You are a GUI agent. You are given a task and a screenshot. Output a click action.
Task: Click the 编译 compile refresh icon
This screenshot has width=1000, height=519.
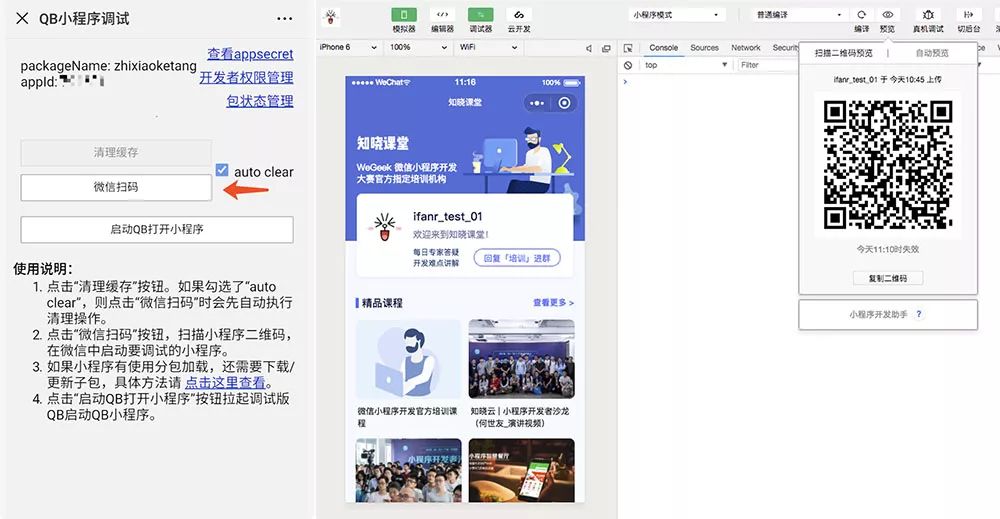coord(862,15)
